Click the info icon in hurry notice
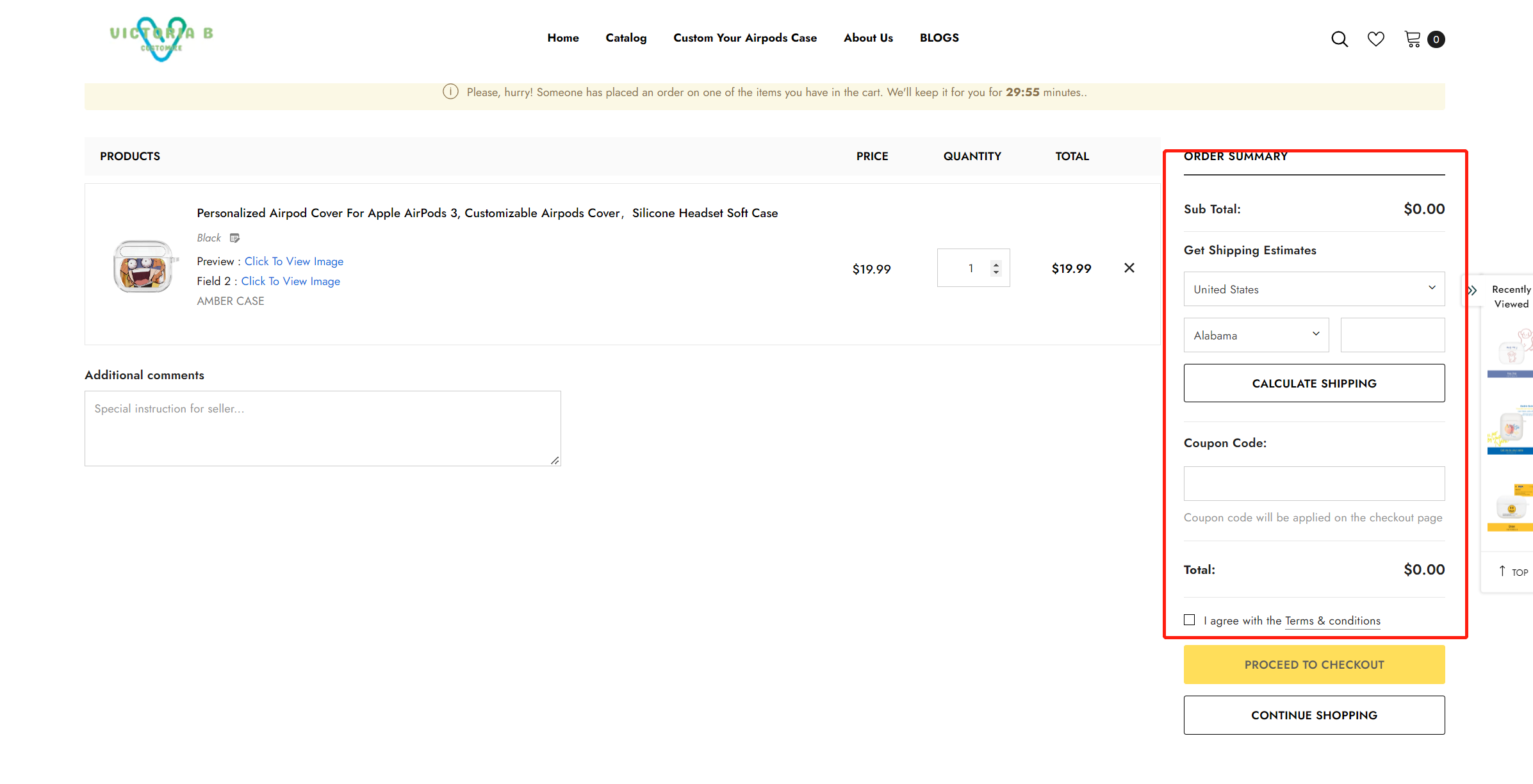The height and width of the screenshot is (784, 1533). pos(450,92)
